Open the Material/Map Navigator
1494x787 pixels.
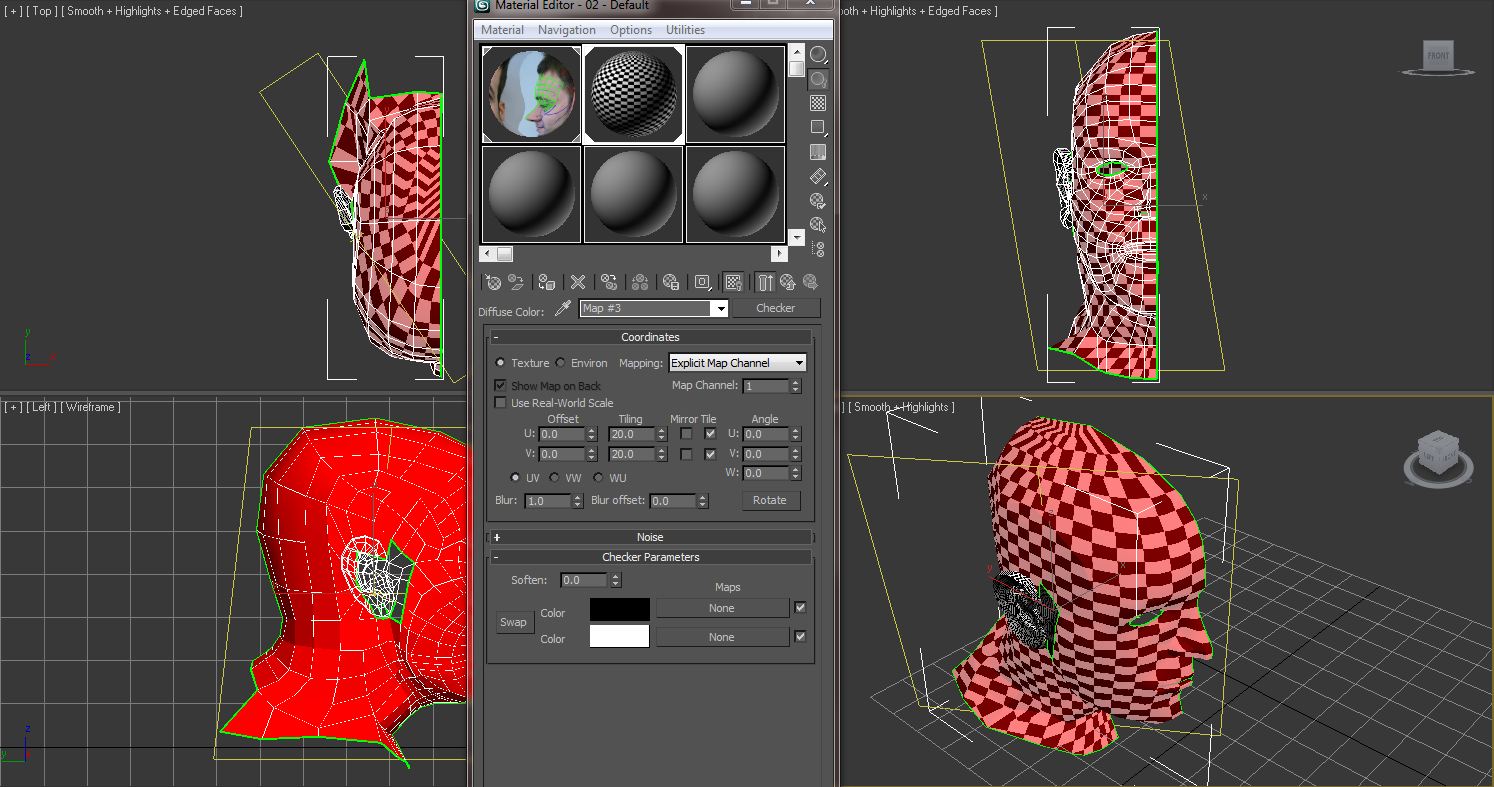[x=817, y=249]
